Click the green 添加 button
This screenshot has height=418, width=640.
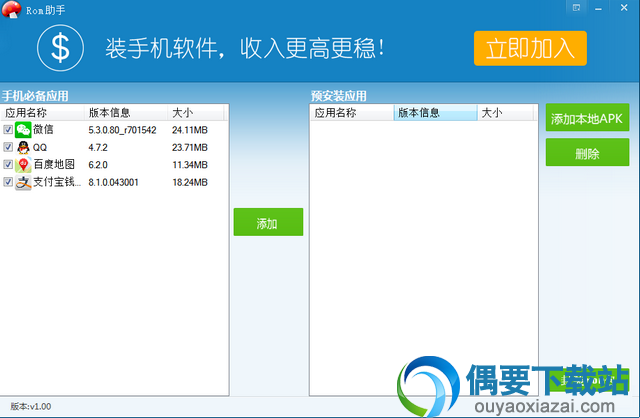[268, 222]
